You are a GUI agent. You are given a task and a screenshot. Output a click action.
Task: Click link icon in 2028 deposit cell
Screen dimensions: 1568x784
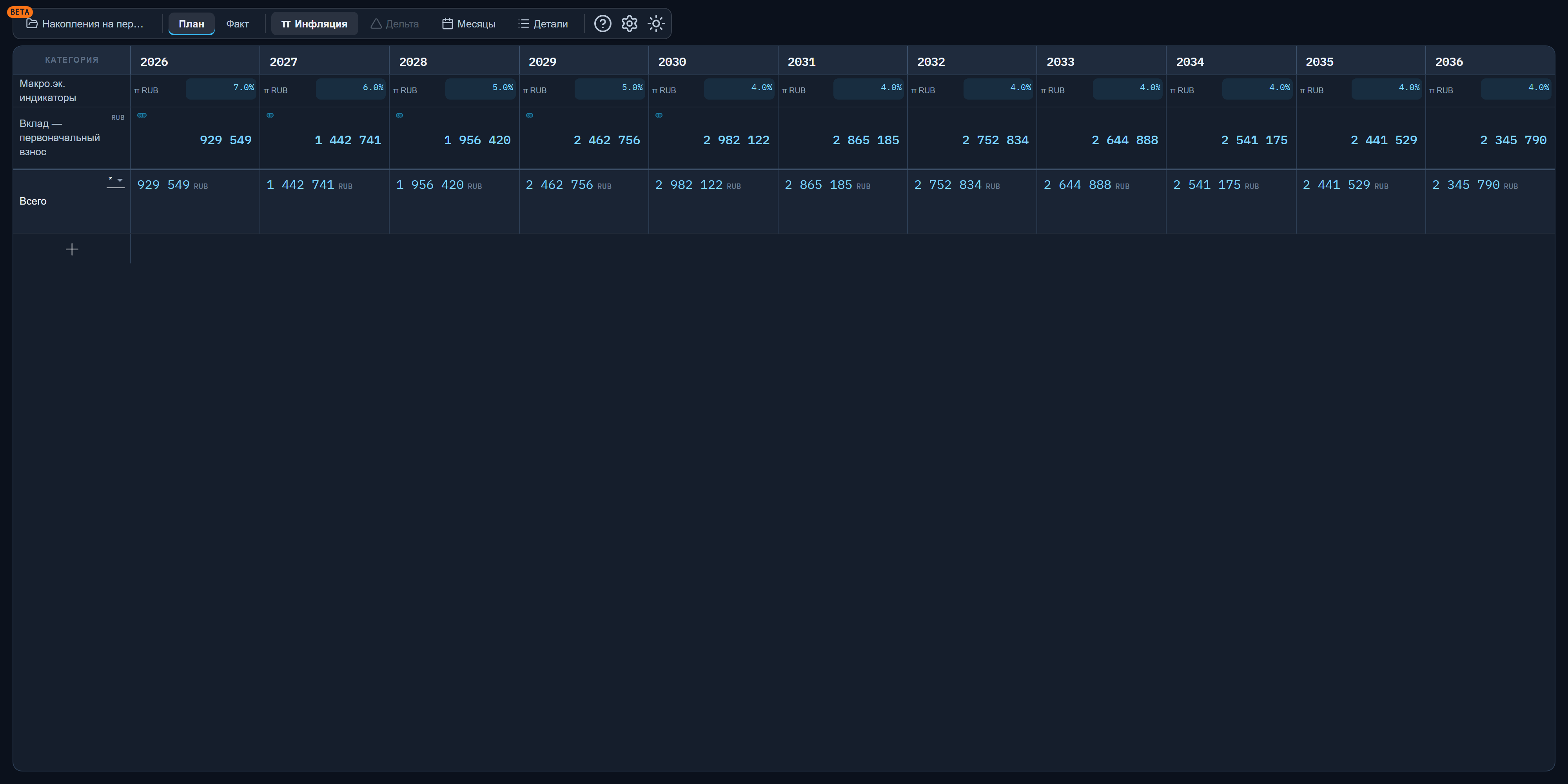pyautogui.click(x=400, y=115)
